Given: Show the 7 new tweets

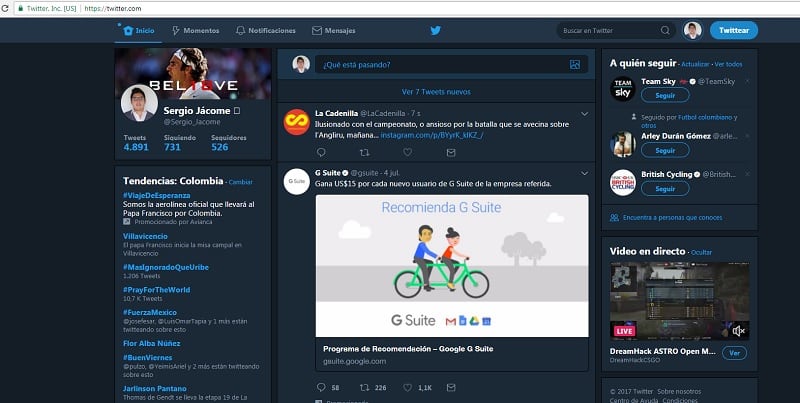Looking at the screenshot, I should point(436,92).
